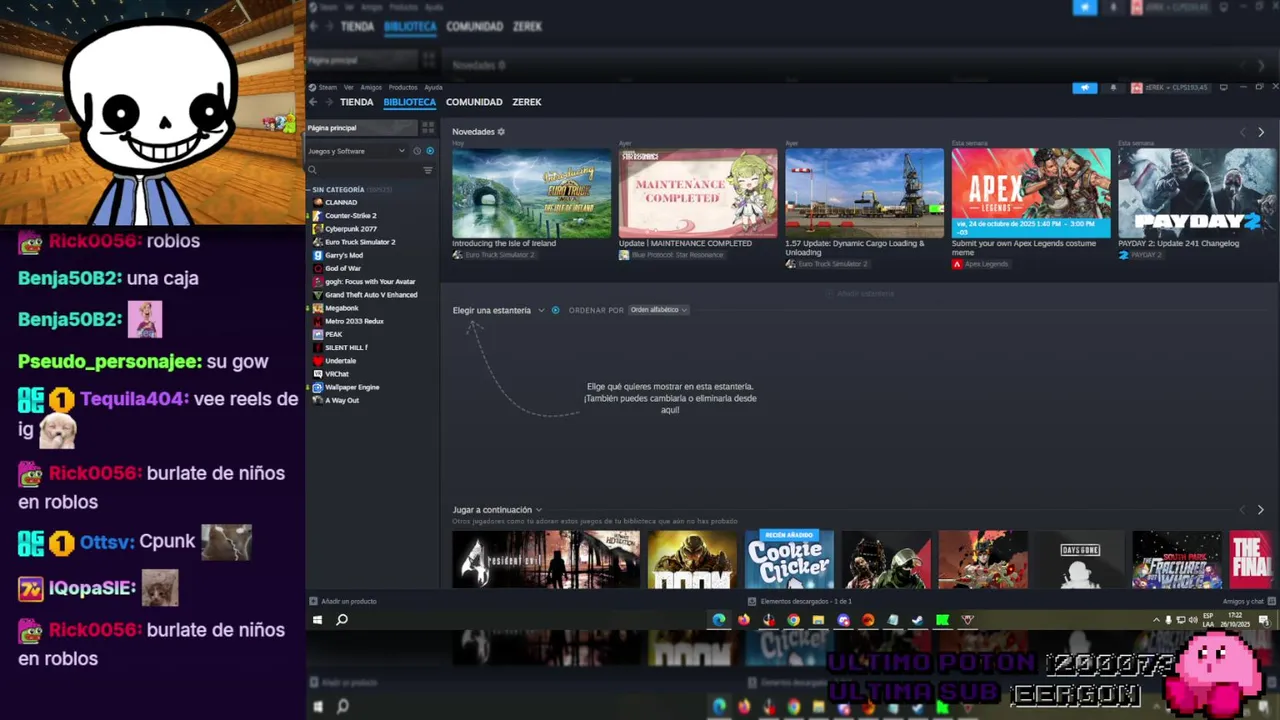Screen dimensions: 1280x720
Task: Open the Productos menu
Action: (x=403, y=88)
